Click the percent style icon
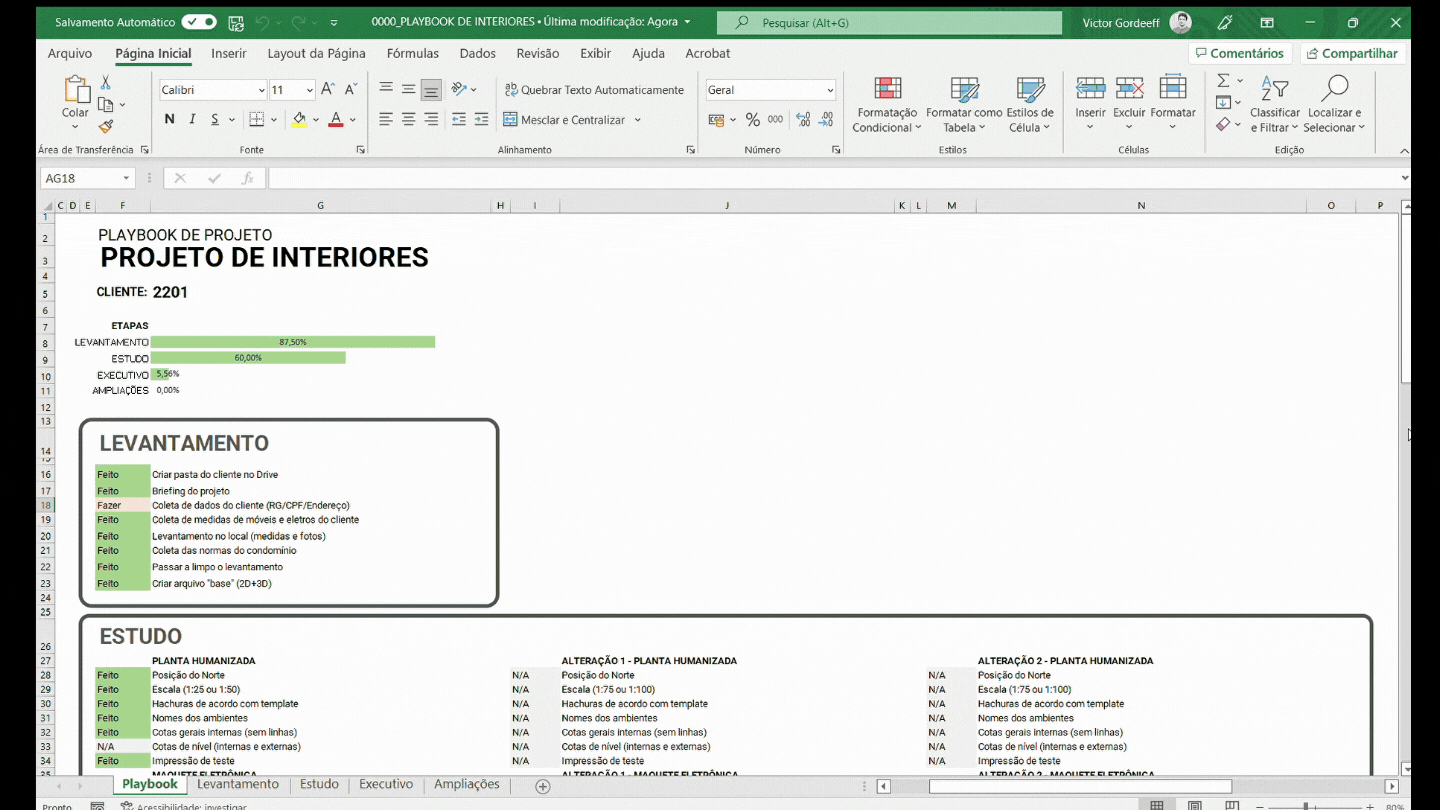Screen dimensions: 1440x810 point(752,120)
